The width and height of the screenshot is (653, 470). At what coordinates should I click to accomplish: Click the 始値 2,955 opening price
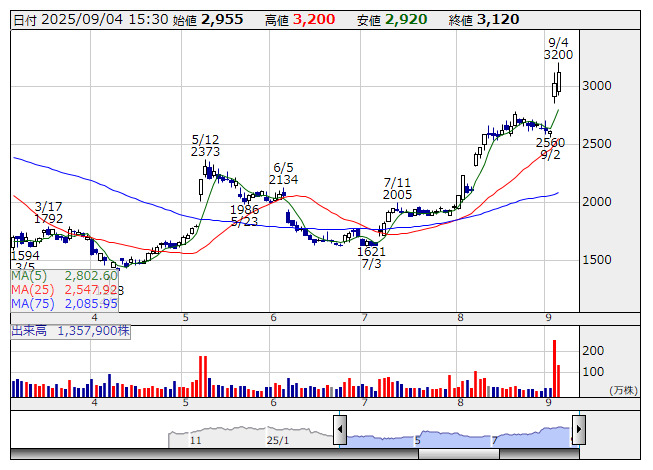[x=208, y=20]
